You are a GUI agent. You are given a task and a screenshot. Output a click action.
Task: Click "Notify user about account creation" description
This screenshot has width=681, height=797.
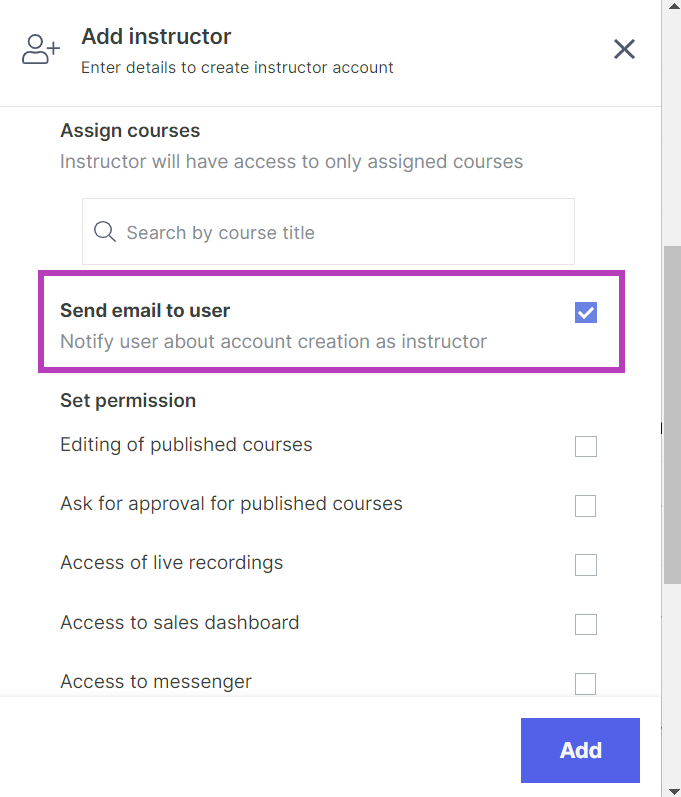tap(273, 342)
